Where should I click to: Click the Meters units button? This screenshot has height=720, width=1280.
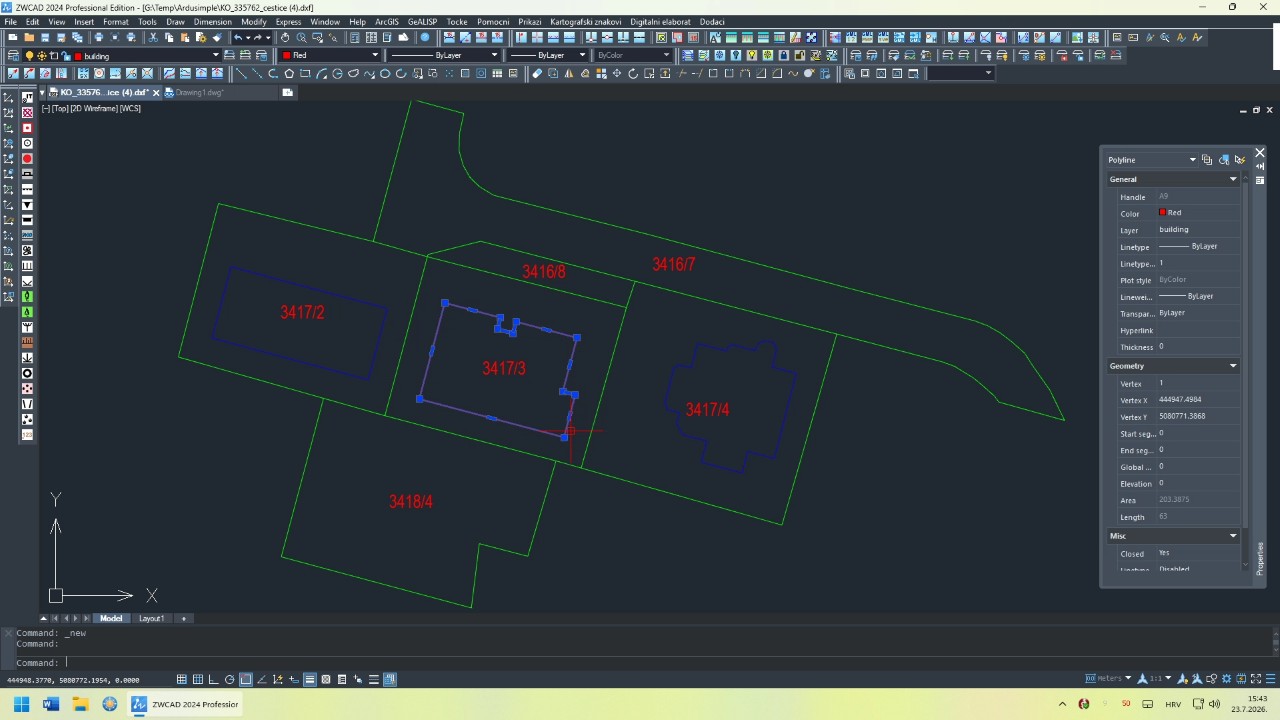point(1110,679)
